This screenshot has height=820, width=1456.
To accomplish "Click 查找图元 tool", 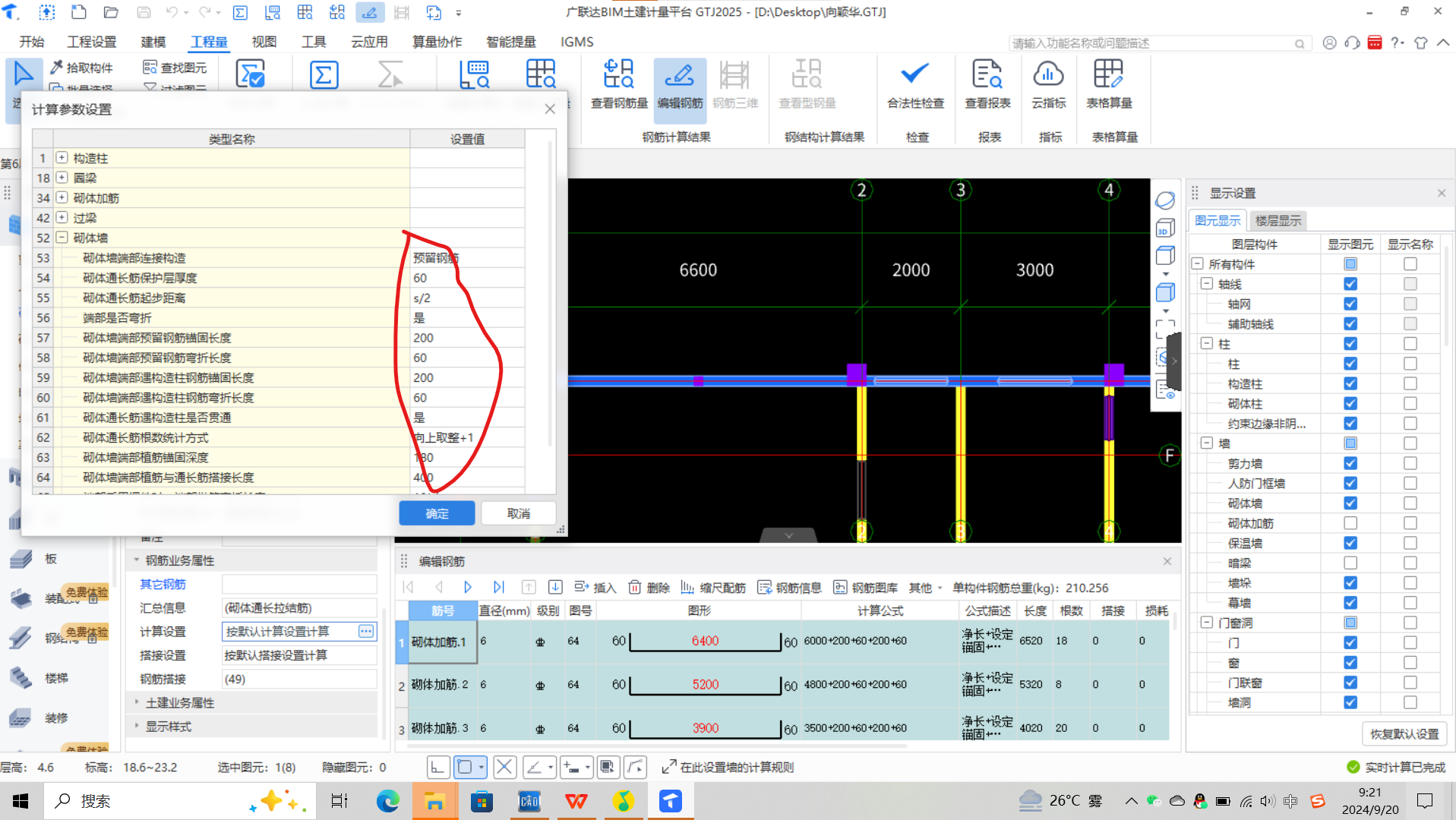I will click(175, 68).
